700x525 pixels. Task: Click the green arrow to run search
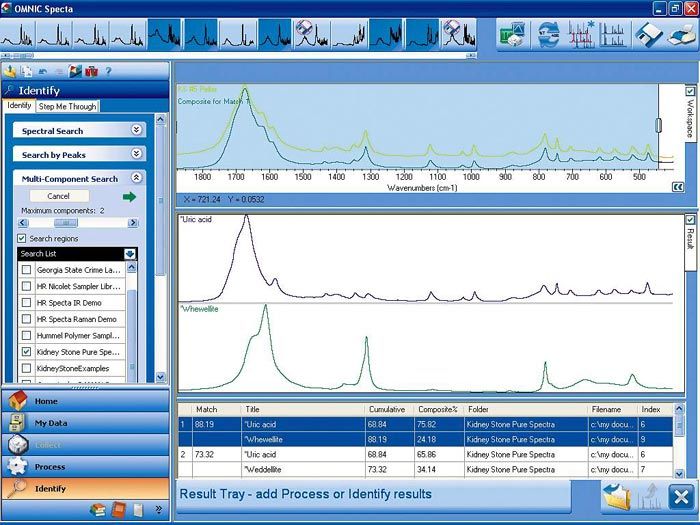tap(129, 197)
